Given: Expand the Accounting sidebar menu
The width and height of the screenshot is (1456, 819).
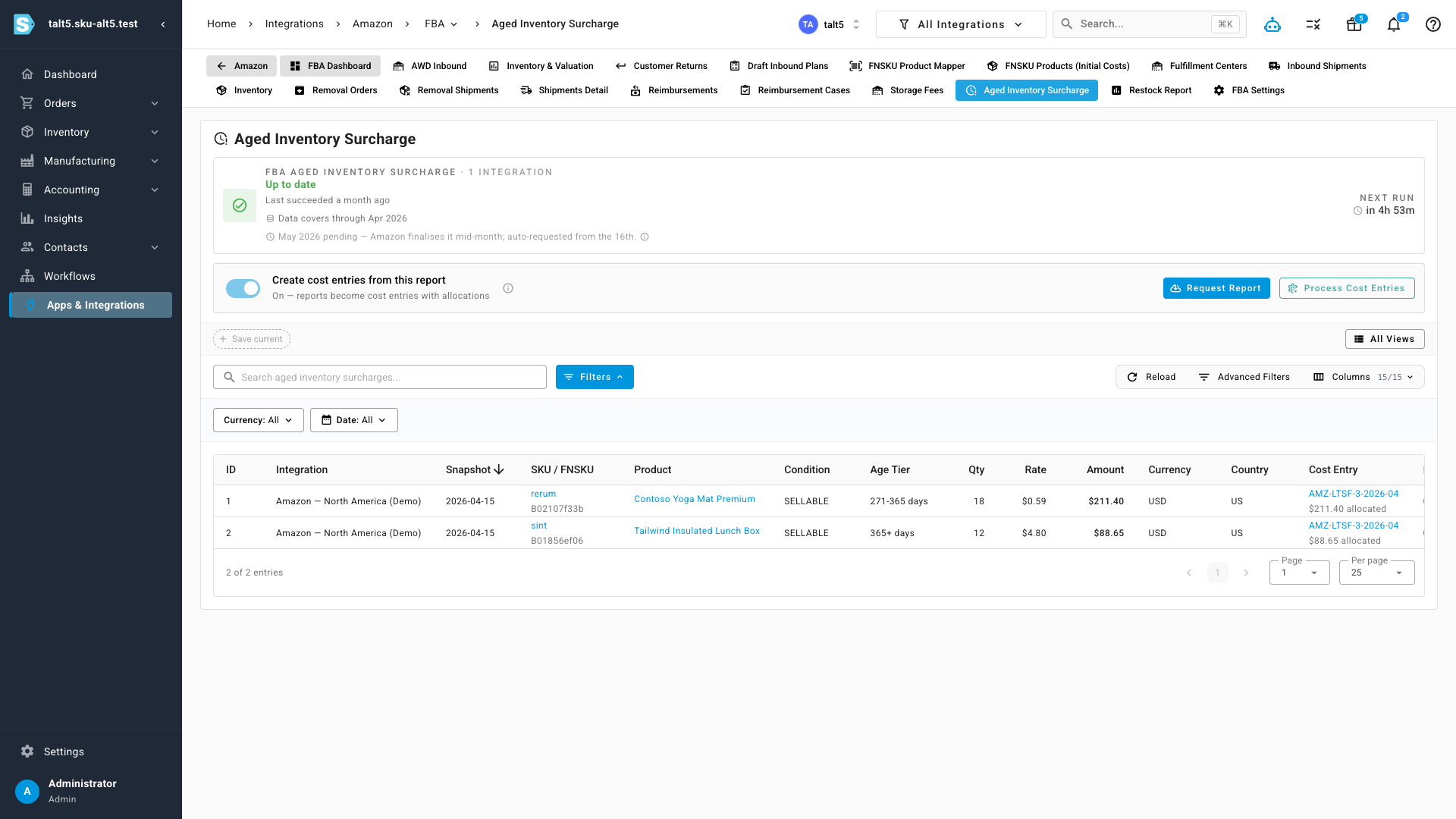Looking at the screenshot, I should pos(91,190).
